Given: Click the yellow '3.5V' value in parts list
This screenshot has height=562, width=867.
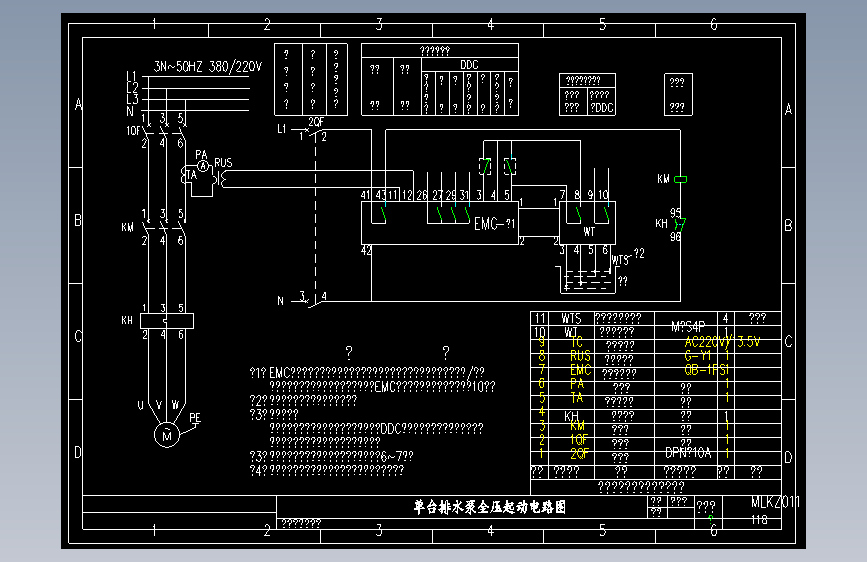Looking at the screenshot, I should (x=749, y=342).
